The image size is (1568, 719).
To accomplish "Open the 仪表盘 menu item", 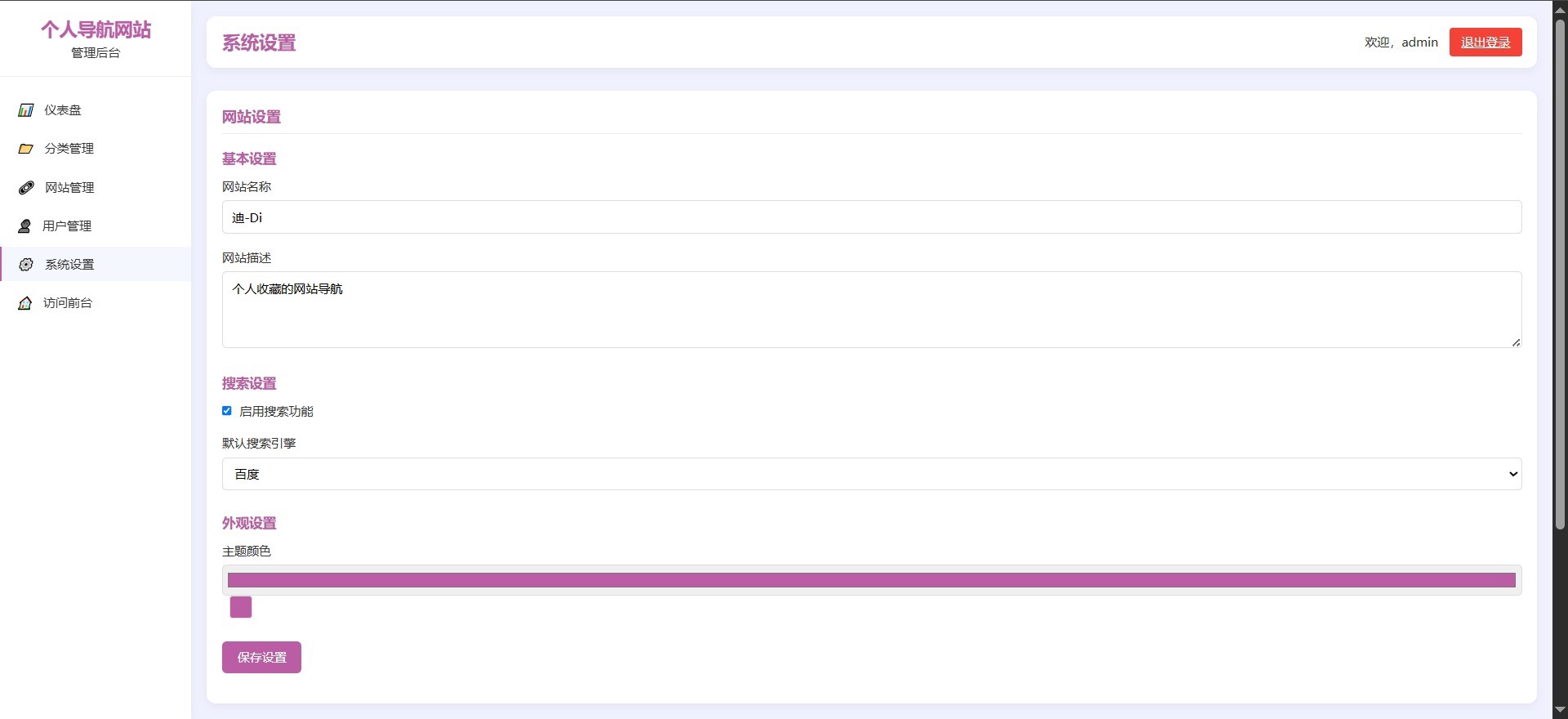I will [63, 110].
